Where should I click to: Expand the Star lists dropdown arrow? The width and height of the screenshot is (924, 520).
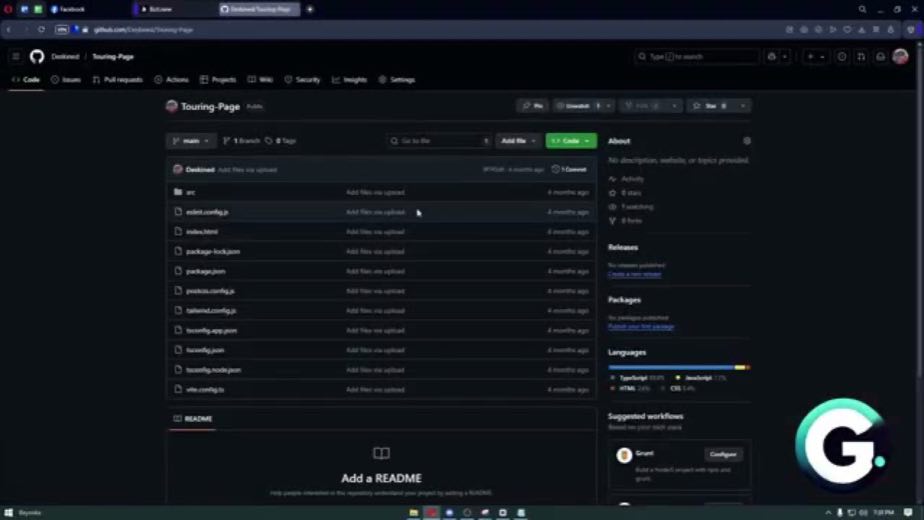[x=743, y=106]
